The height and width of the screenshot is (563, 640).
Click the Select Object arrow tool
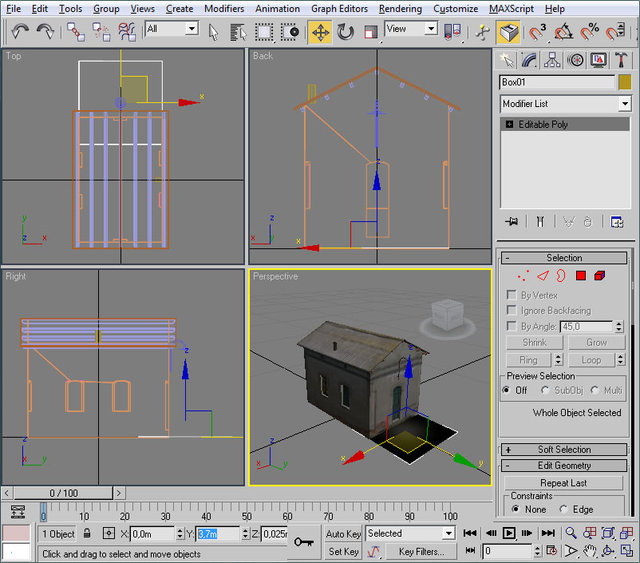(x=213, y=31)
